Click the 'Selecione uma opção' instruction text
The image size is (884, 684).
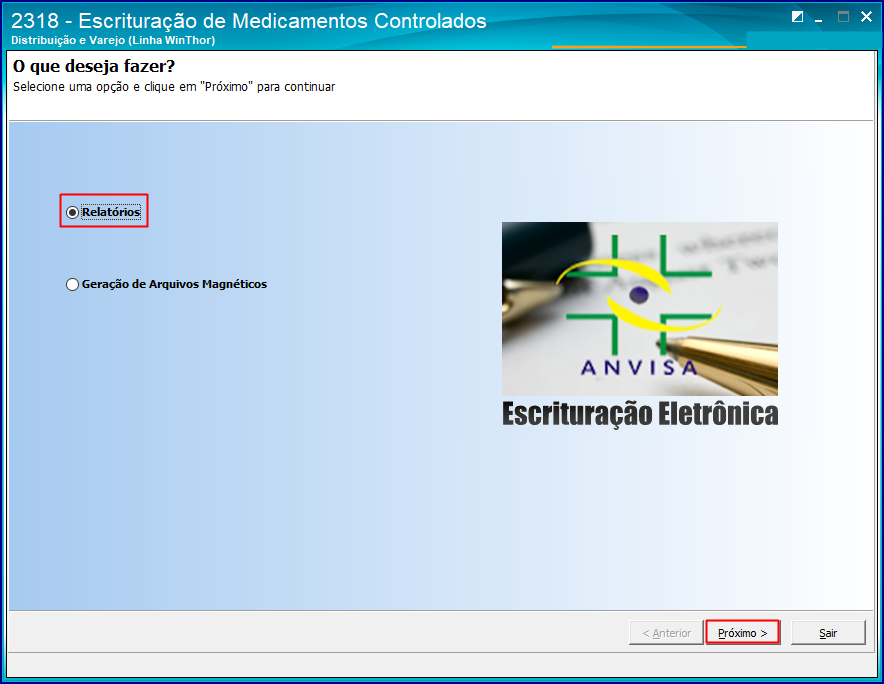(x=174, y=87)
